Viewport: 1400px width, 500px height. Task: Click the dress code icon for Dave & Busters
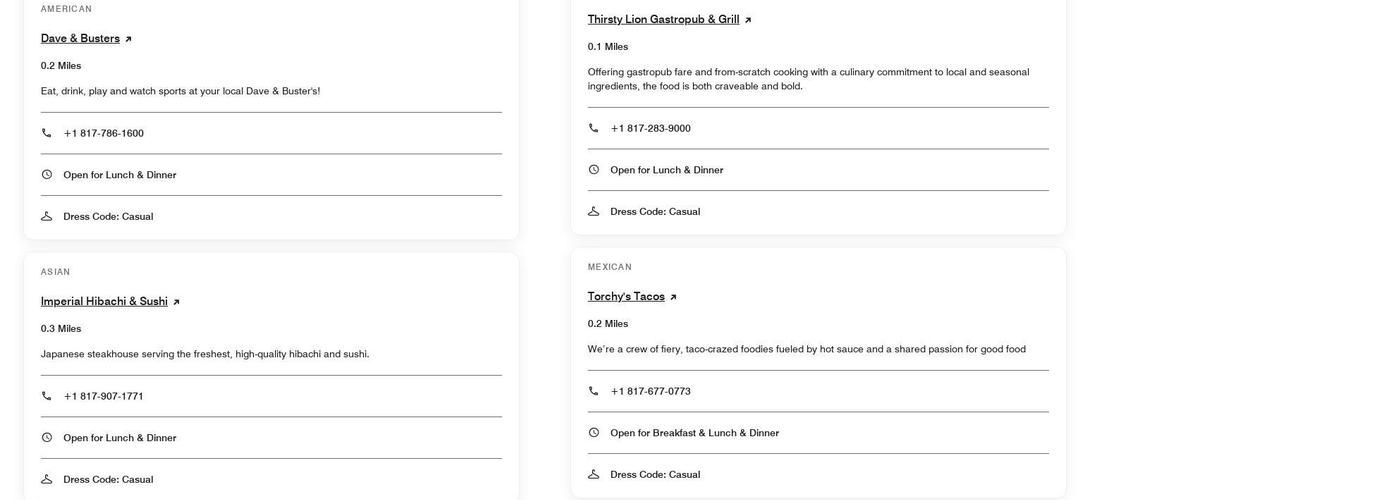click(x=46, y=216)
